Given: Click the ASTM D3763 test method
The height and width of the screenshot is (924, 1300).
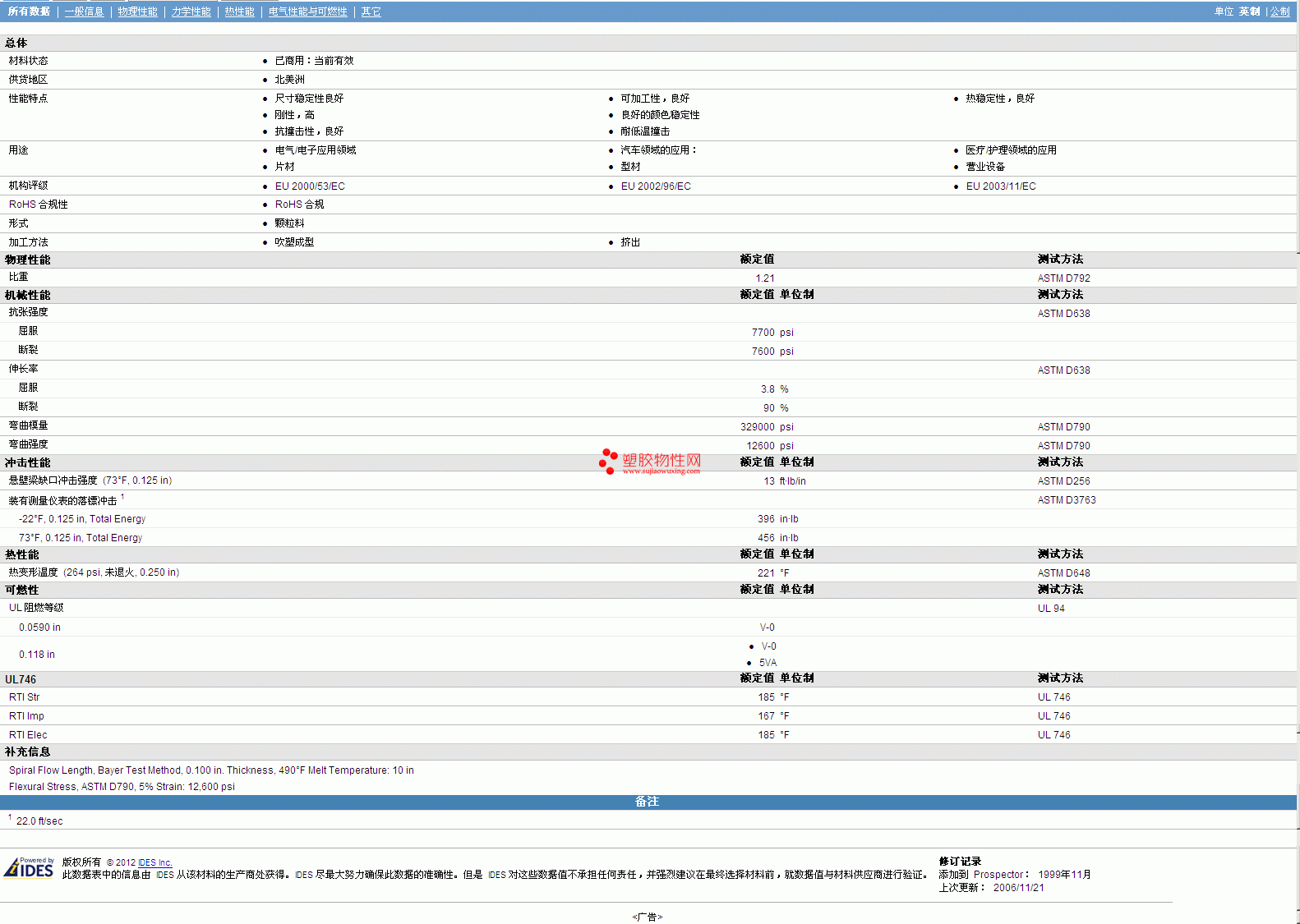Looking at the screenshot, I should [1066, 500].
